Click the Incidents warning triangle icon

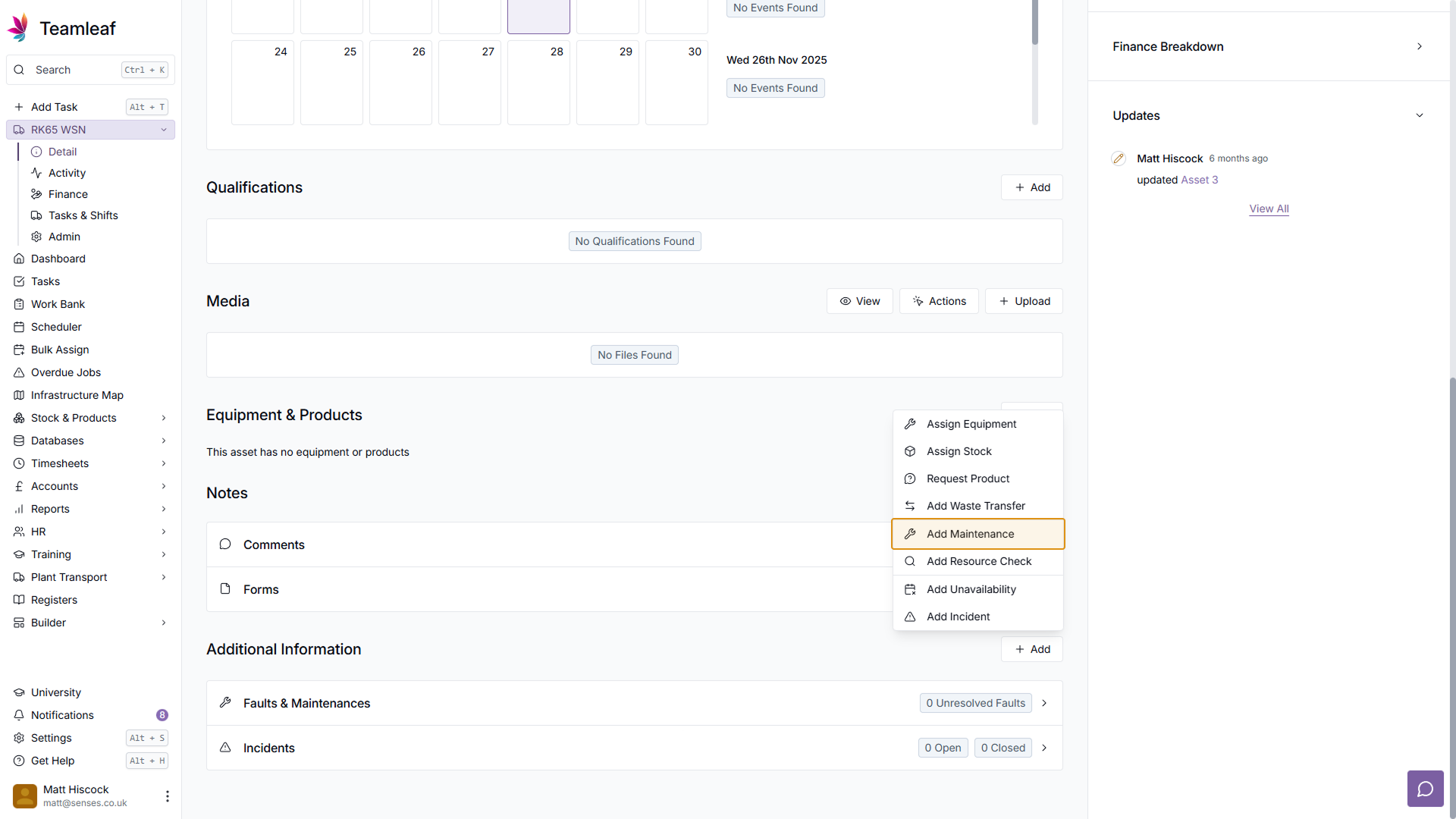point(225,748)
